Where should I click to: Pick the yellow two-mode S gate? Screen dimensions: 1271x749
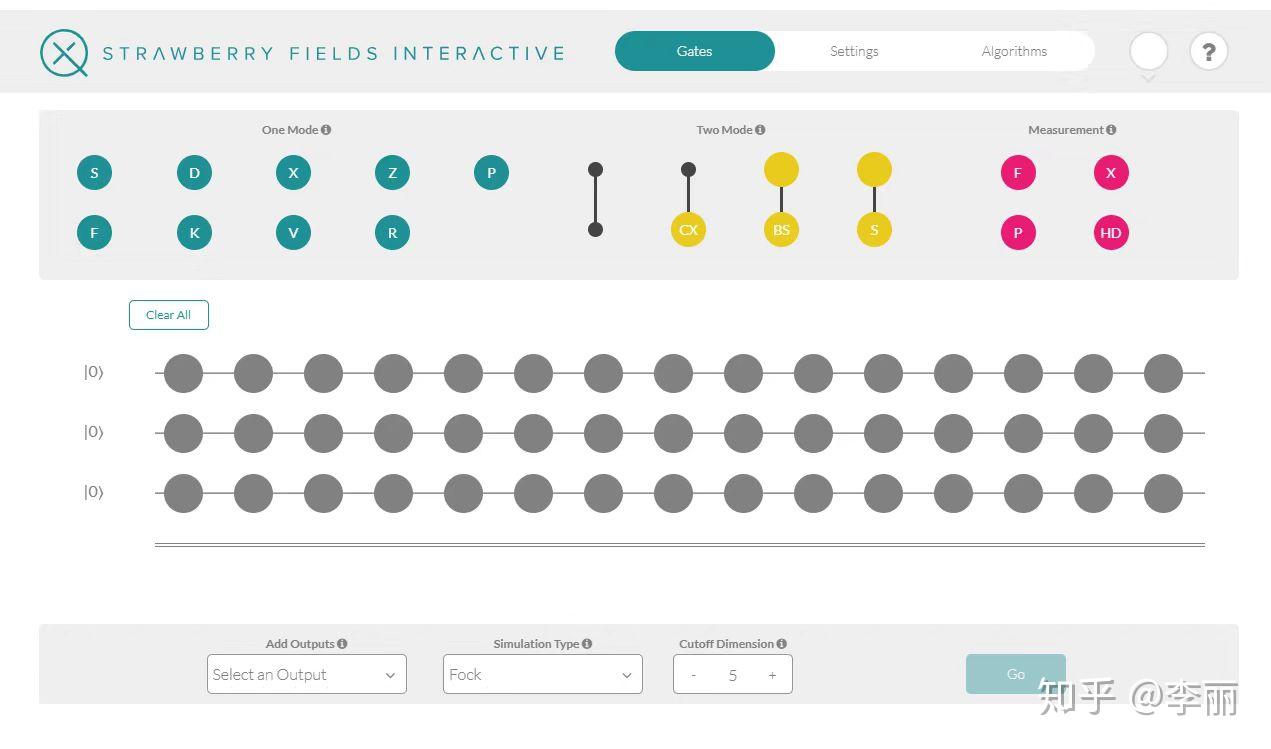874,229
